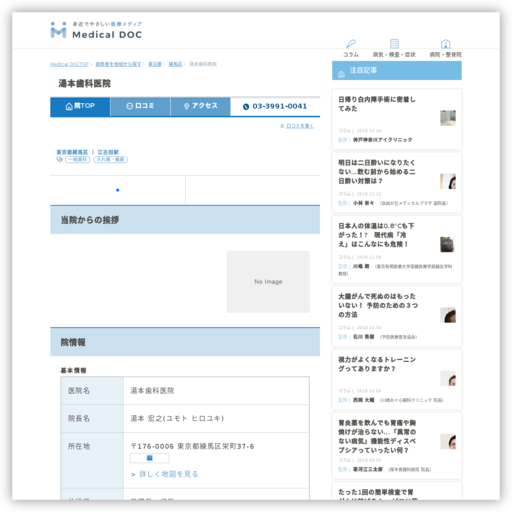Click the 基本情報 subheading
Image resolution: width=512 pixels, height=512 pixels.
[73, 370]
